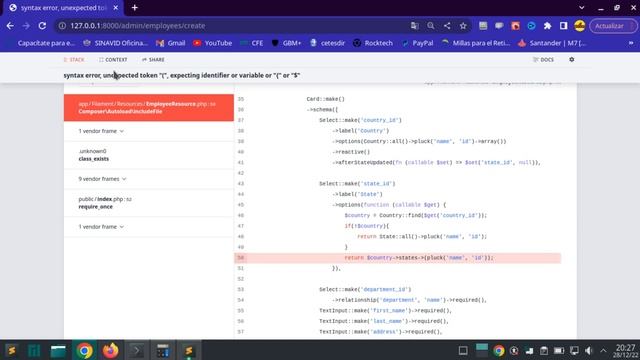Expand first 1 vendor frame group

101,131
